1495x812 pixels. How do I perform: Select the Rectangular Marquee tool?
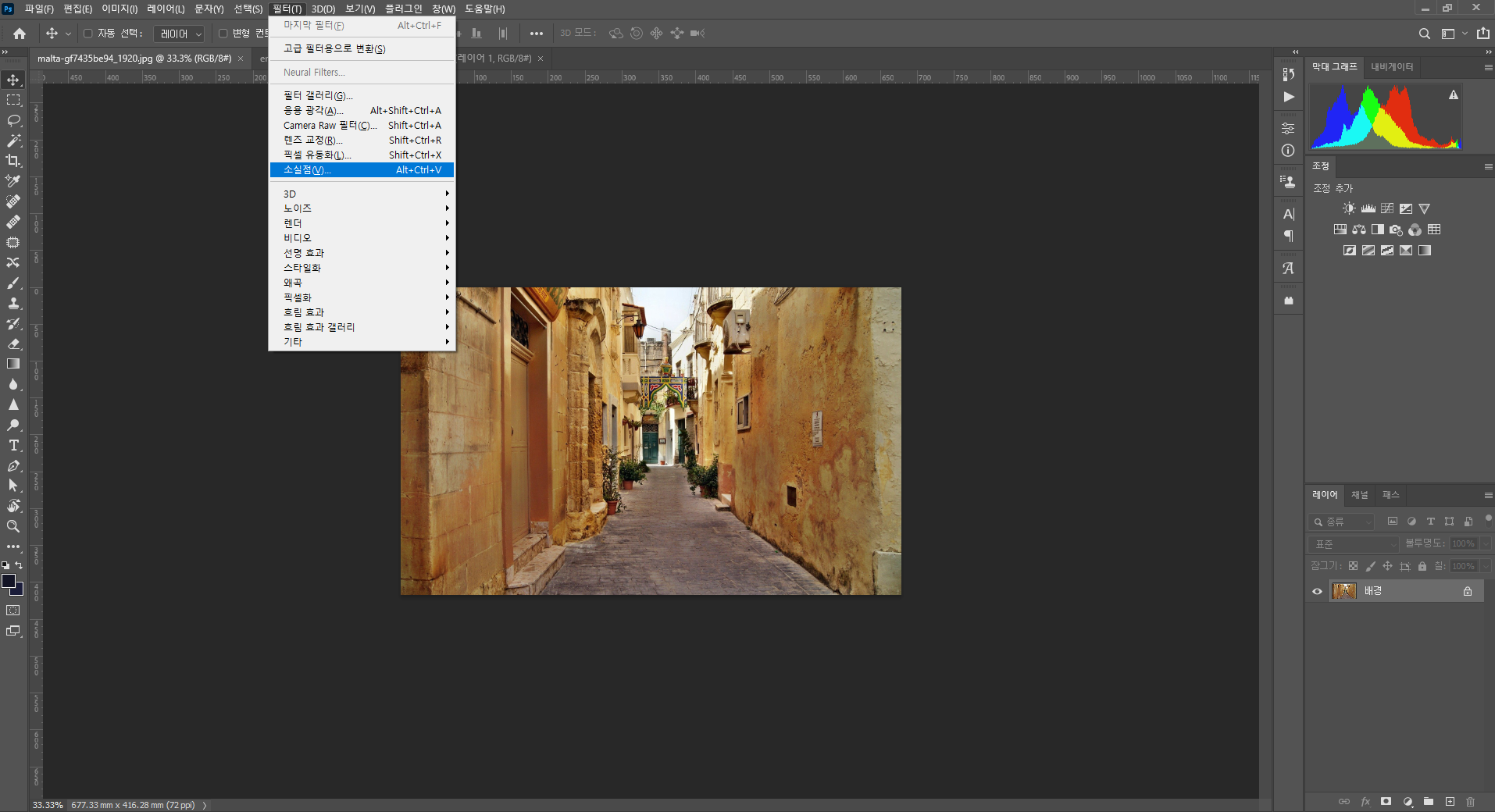(13, 100)
